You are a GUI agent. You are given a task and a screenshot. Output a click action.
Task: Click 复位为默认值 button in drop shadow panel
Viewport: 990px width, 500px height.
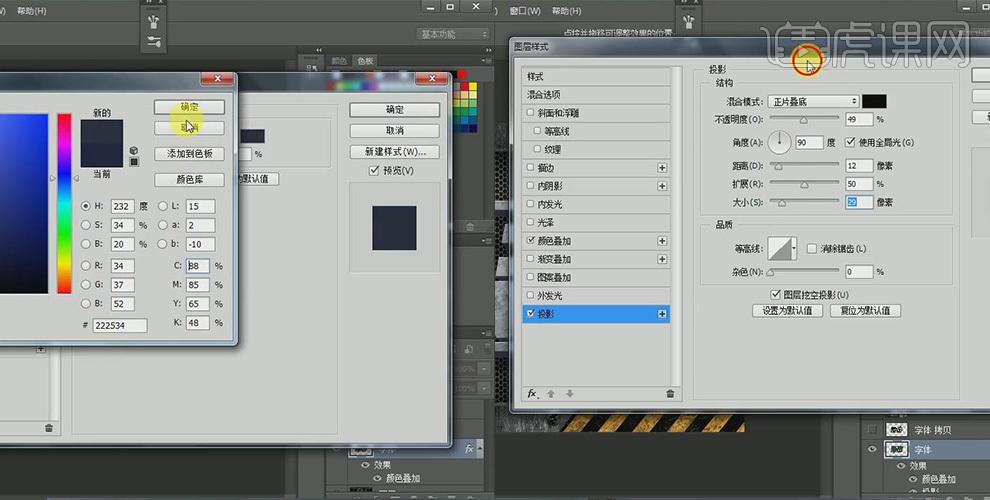point(865,311)
